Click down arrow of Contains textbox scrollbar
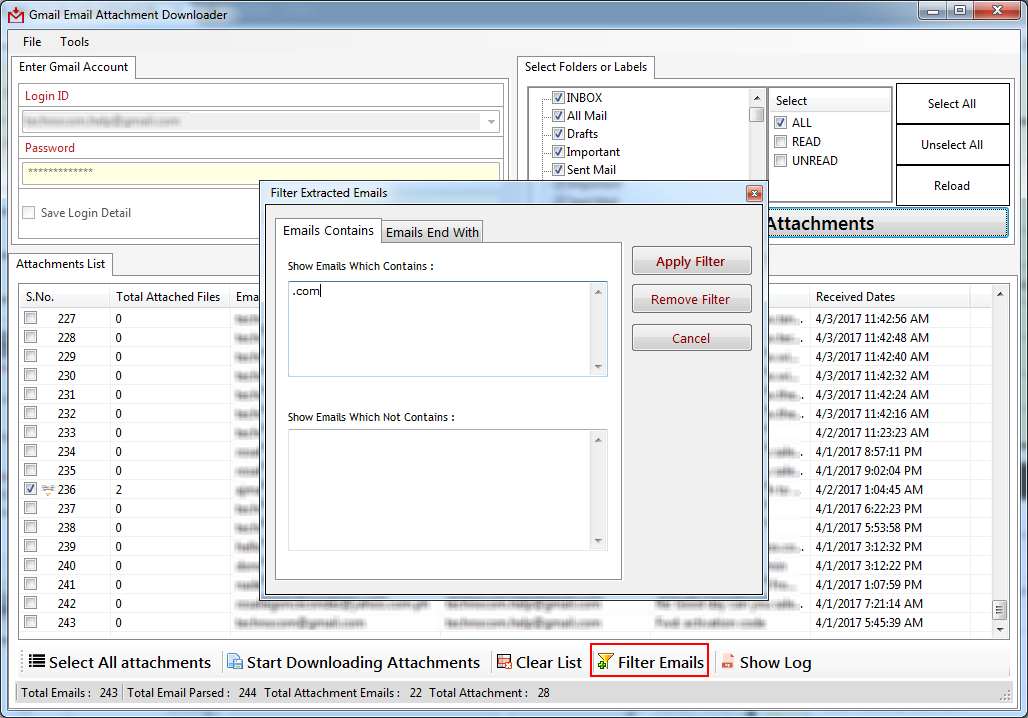1028x718 pixels. tap(598, 367)
